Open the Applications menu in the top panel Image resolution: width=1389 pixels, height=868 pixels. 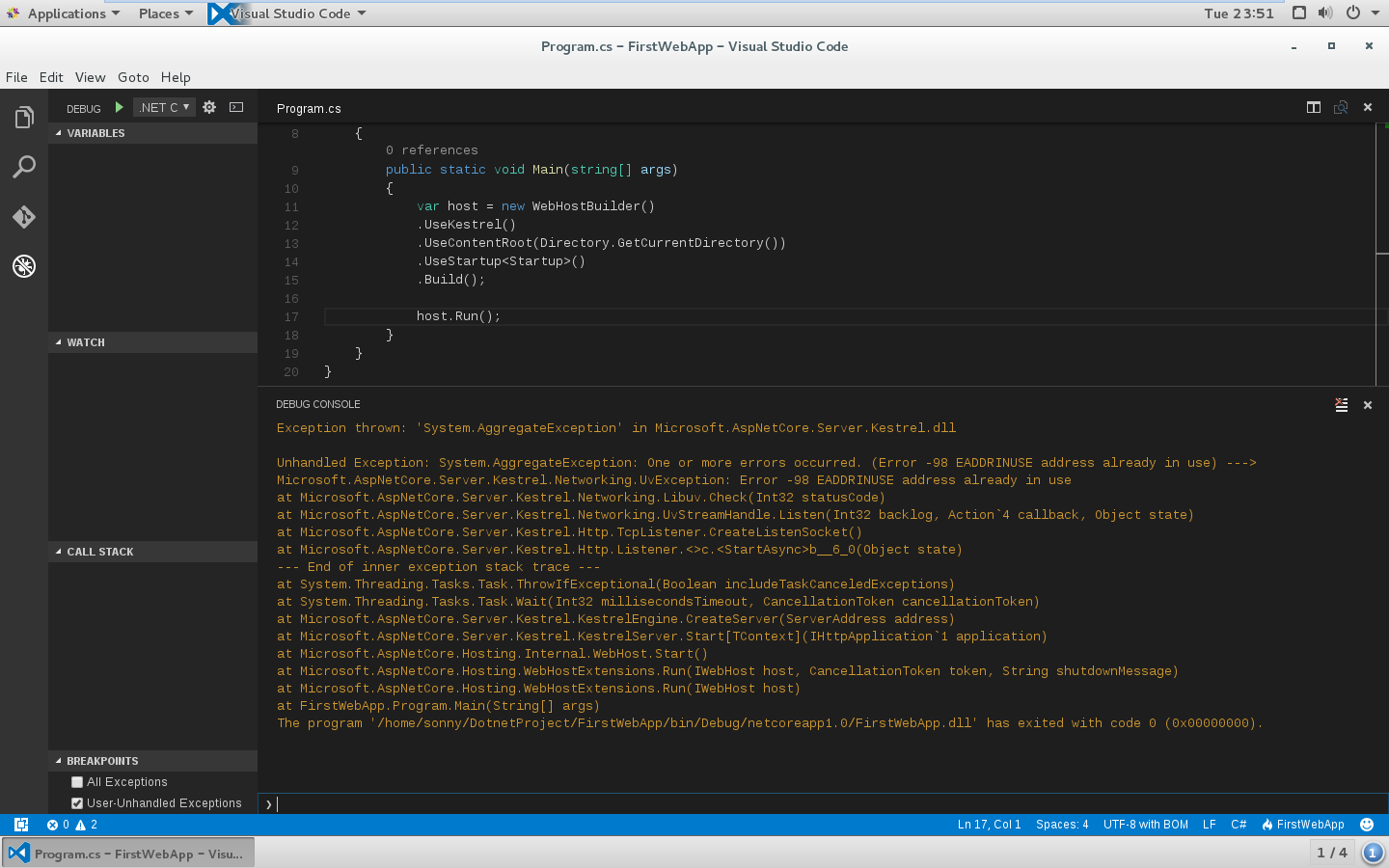[64, 14]
